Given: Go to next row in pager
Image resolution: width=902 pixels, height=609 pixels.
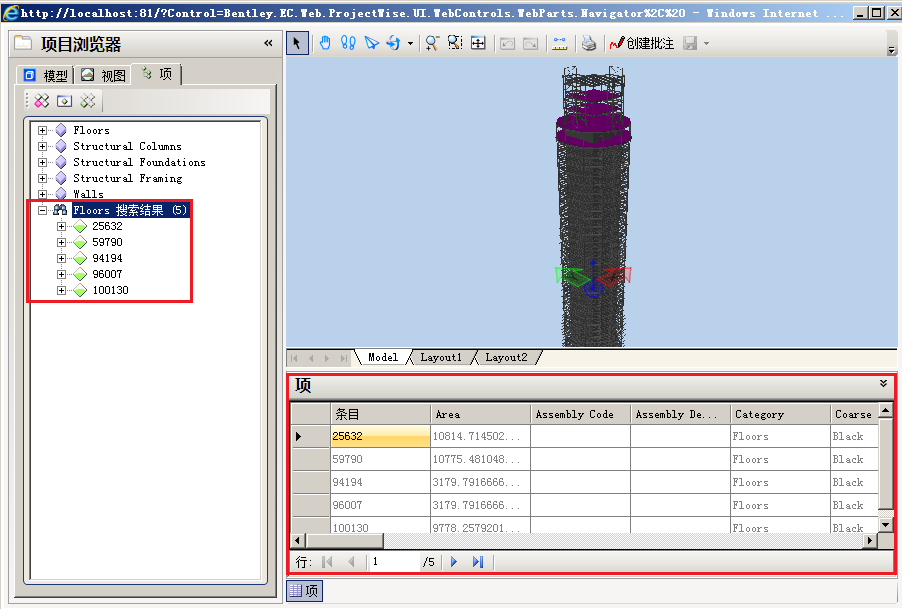Looking at the screenshot, I should (454, 562).
